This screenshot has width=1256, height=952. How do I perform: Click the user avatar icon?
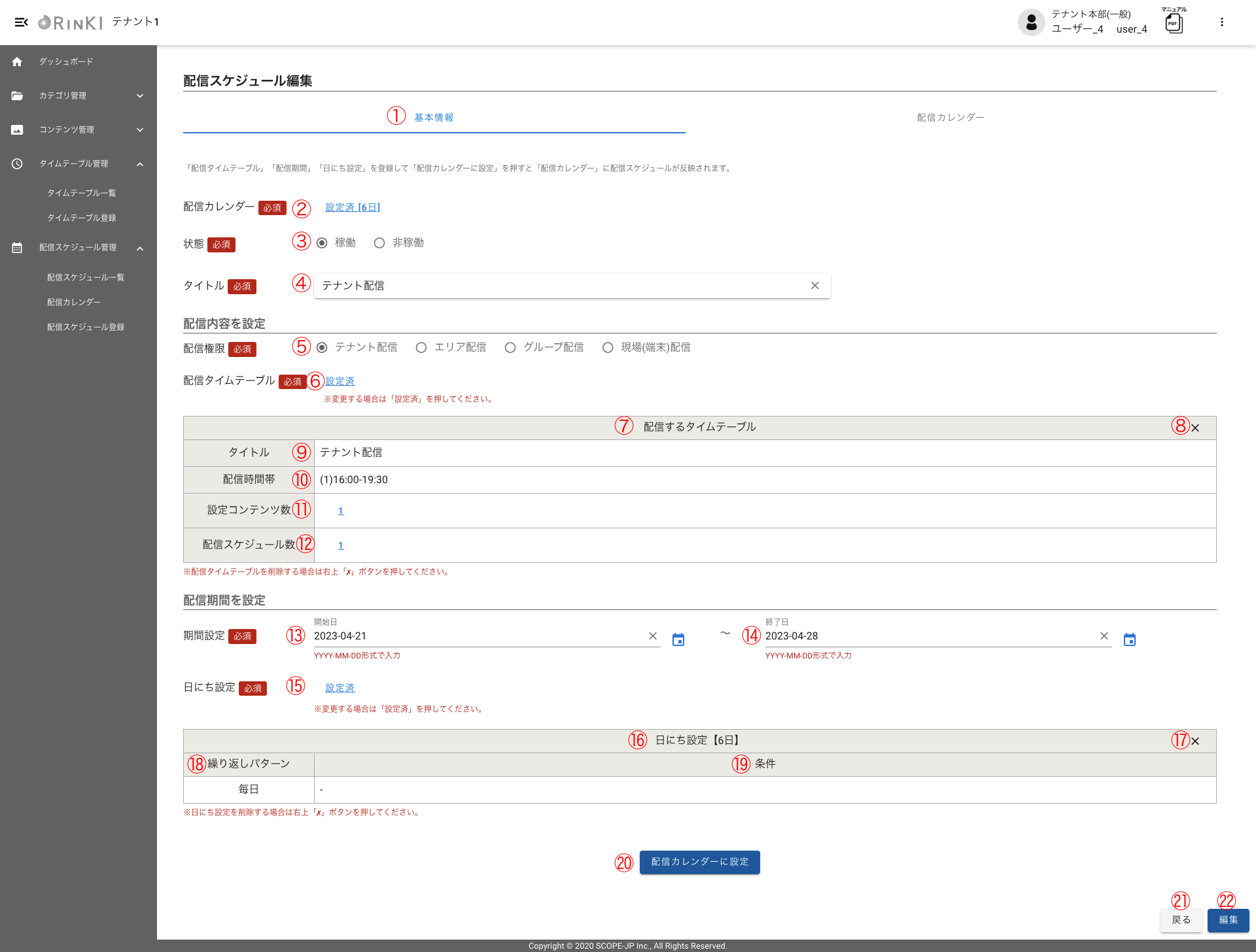pyautogui.click(x=1031, y=22)
